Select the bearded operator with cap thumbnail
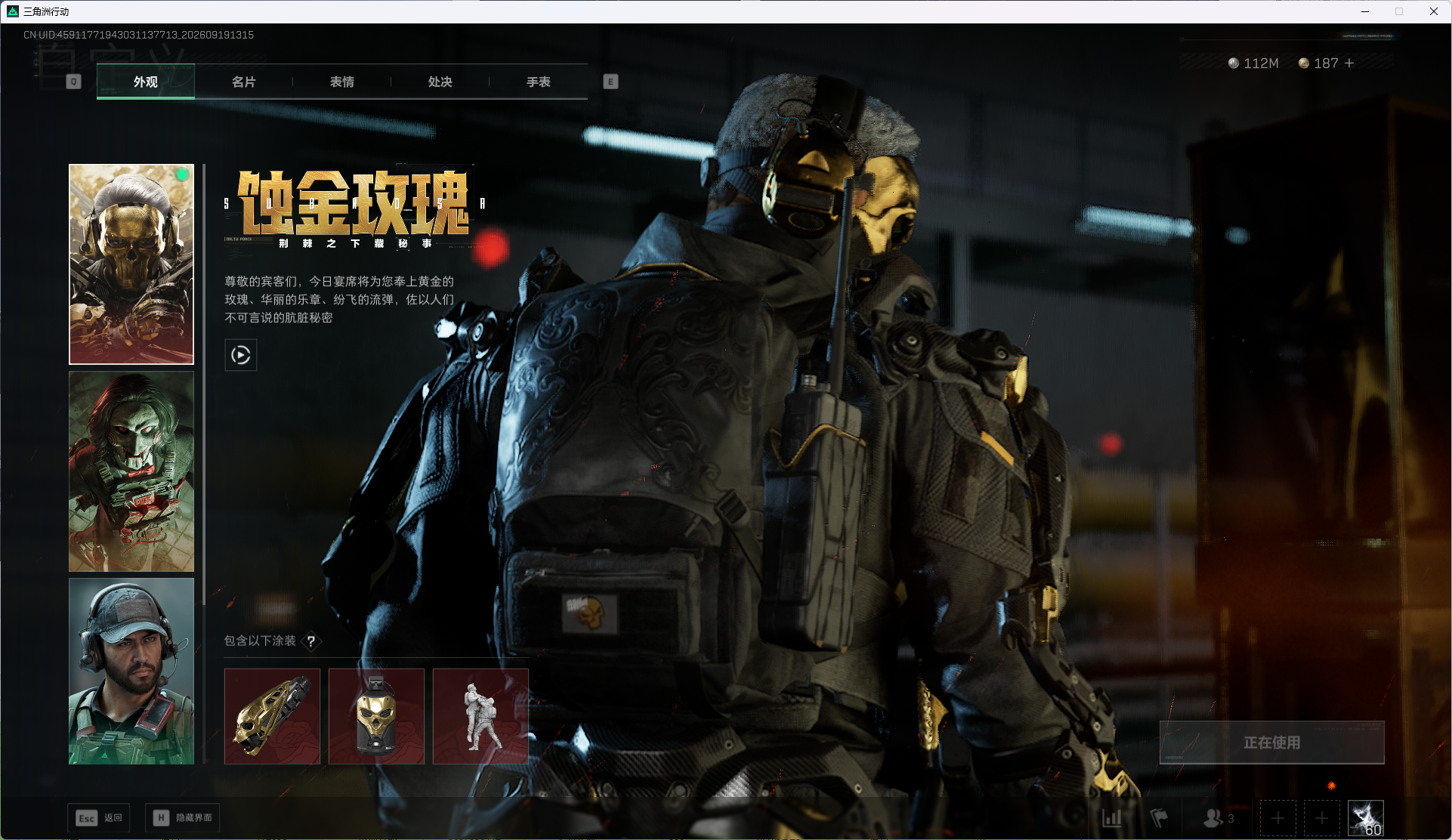 coord(131,672)
